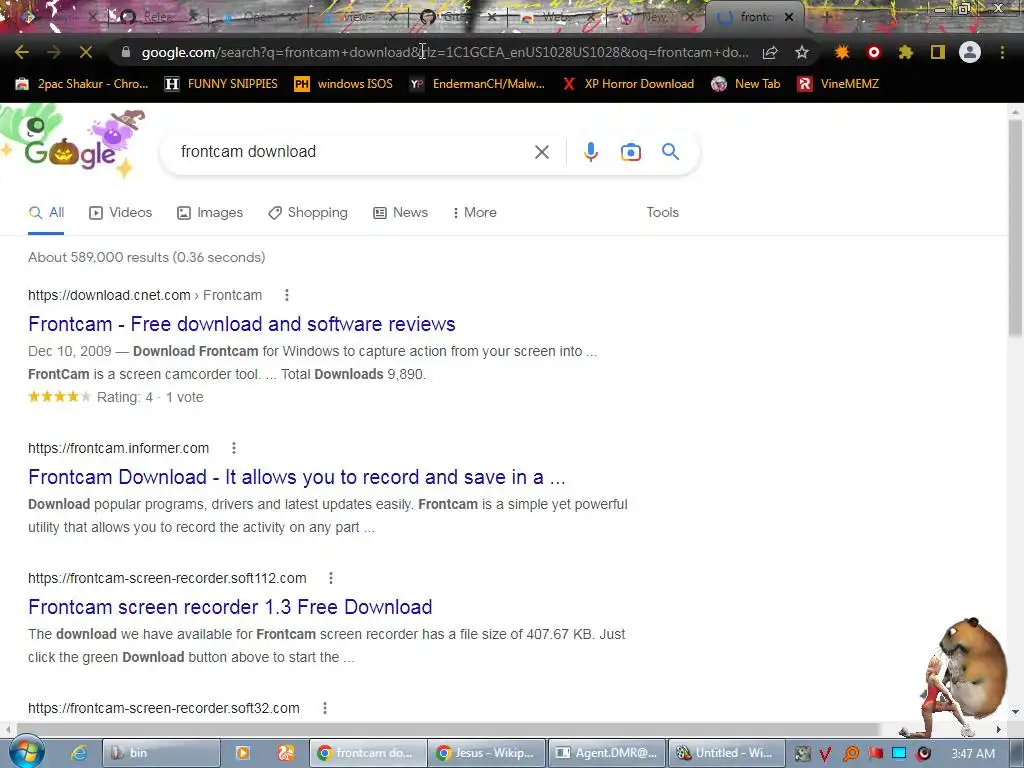Open options for soft112.com result
The height and width of the screenshot is (768, 1024).
point(331,578)
